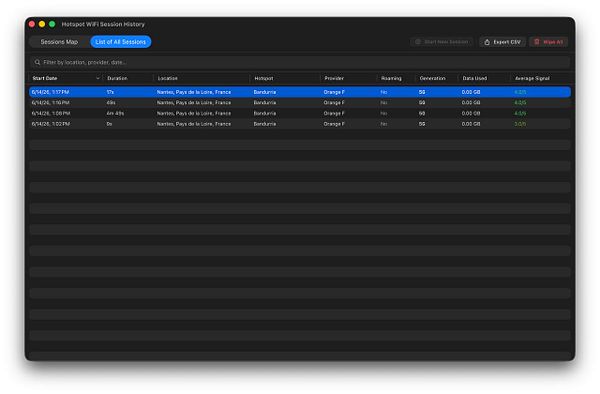
Task: Click the Nantes location in the 1:10 PM row
Action: pos(194,103)
